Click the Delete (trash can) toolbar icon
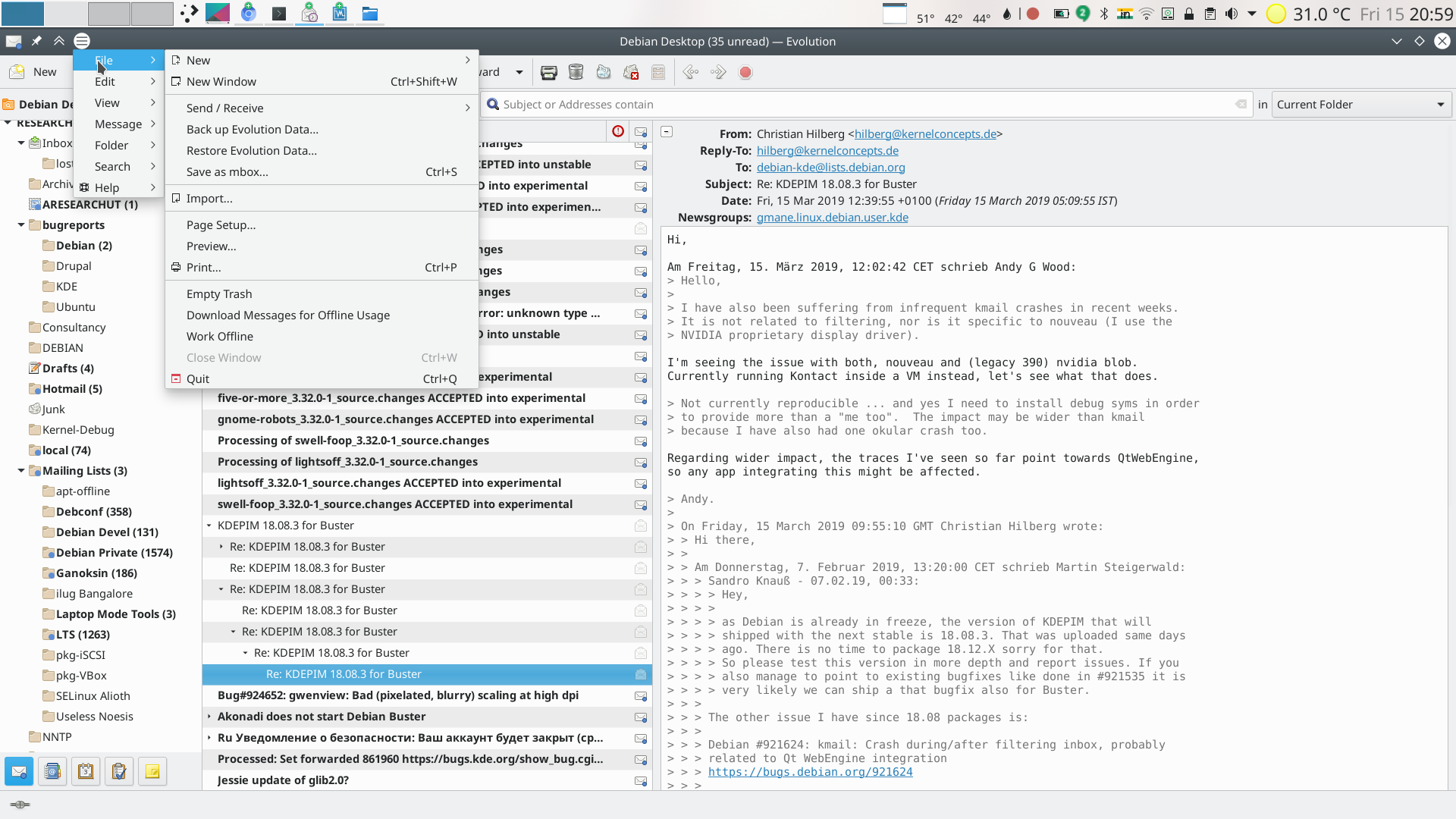This screenshot has width=1456, height=819. pyautogui.click(x=576, y=73)
